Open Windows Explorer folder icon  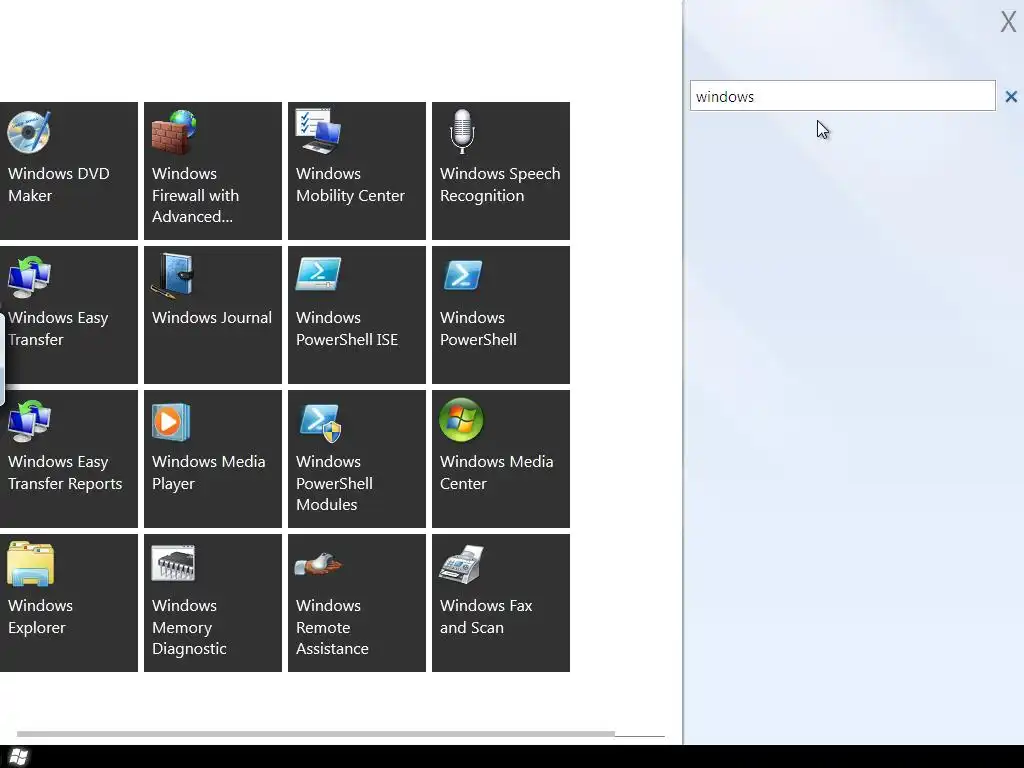click(x=30, y=564)
